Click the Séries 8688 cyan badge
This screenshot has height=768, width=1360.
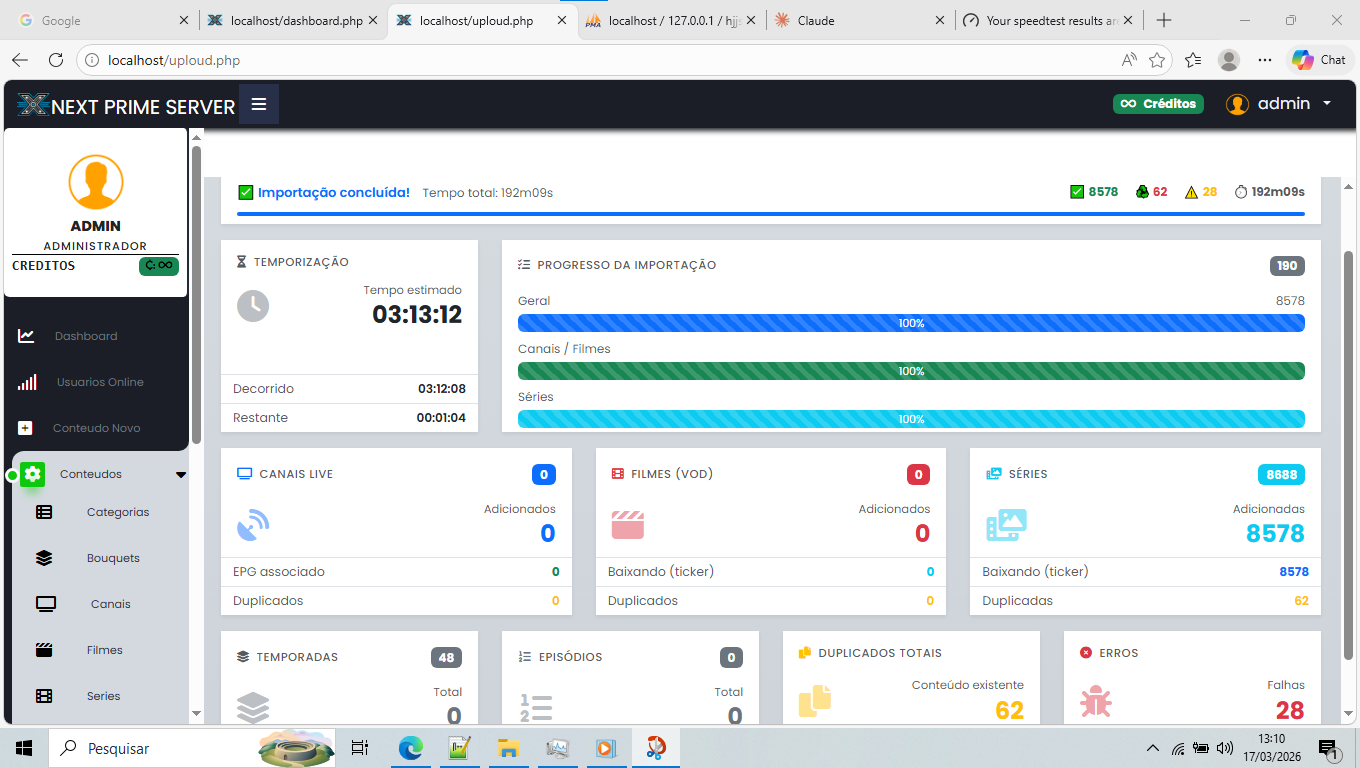(x=1281, y=475)
